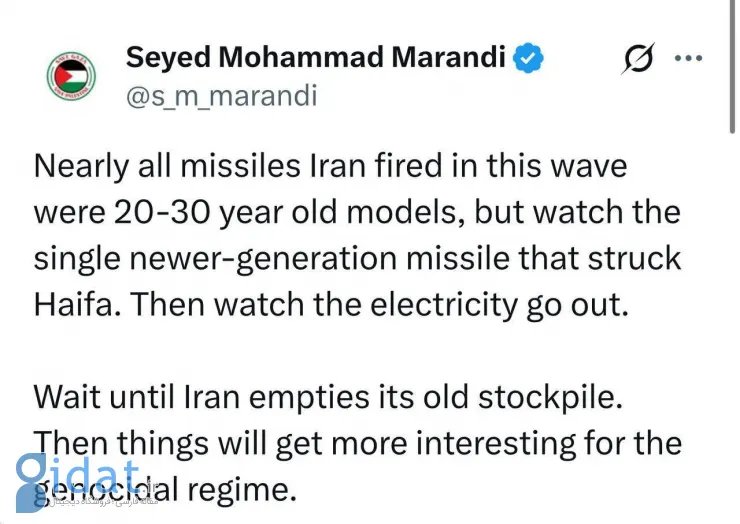Visit the @s_m_marandi handle link
Image resolution: width=740 pixels, height=524 pixels.
coord(221,95)
